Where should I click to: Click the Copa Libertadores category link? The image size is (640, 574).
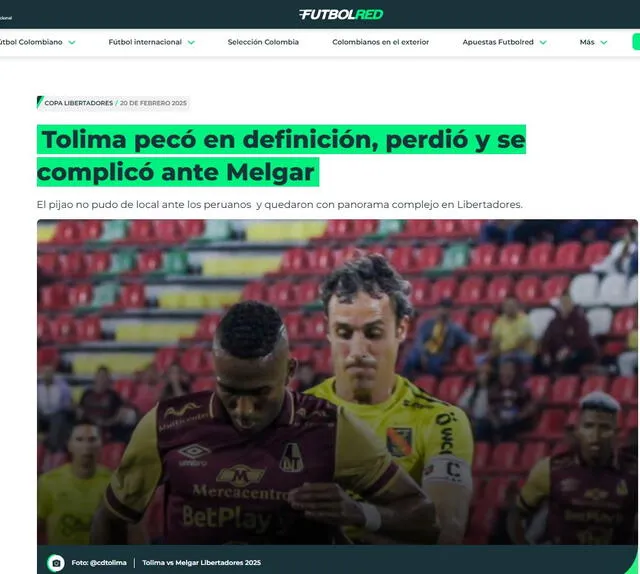(79, 103)
